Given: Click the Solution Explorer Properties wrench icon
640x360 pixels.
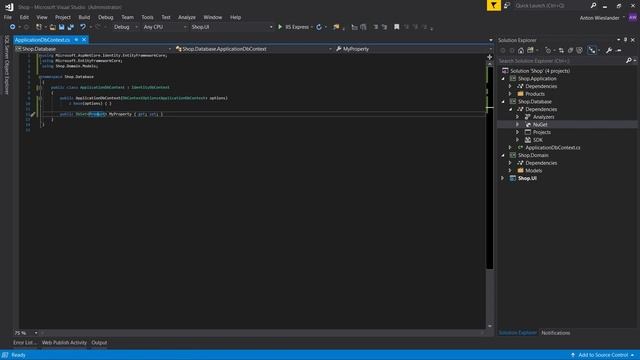Looking at the screenshot, I should [x=609, y=50].
